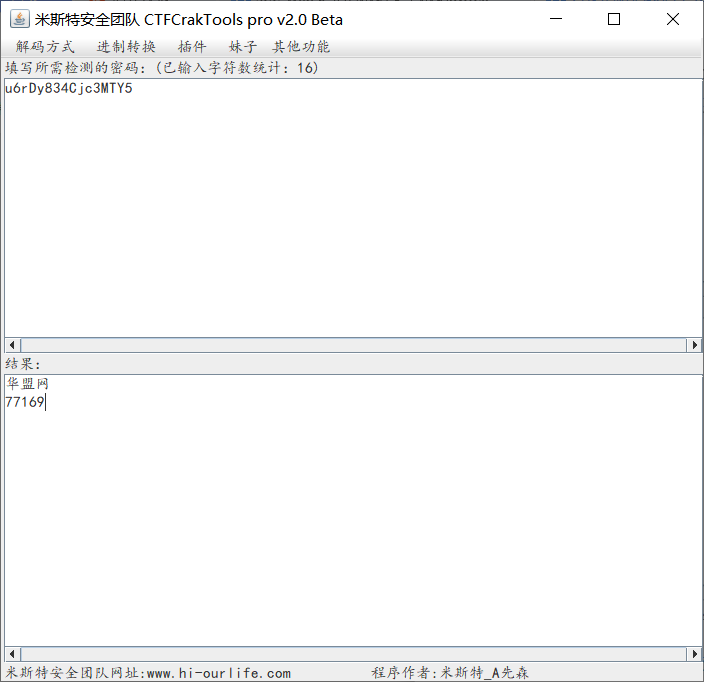Click left arrow of result pane scrollbar
The image size is (704, 682).
[x=12, y=654]
